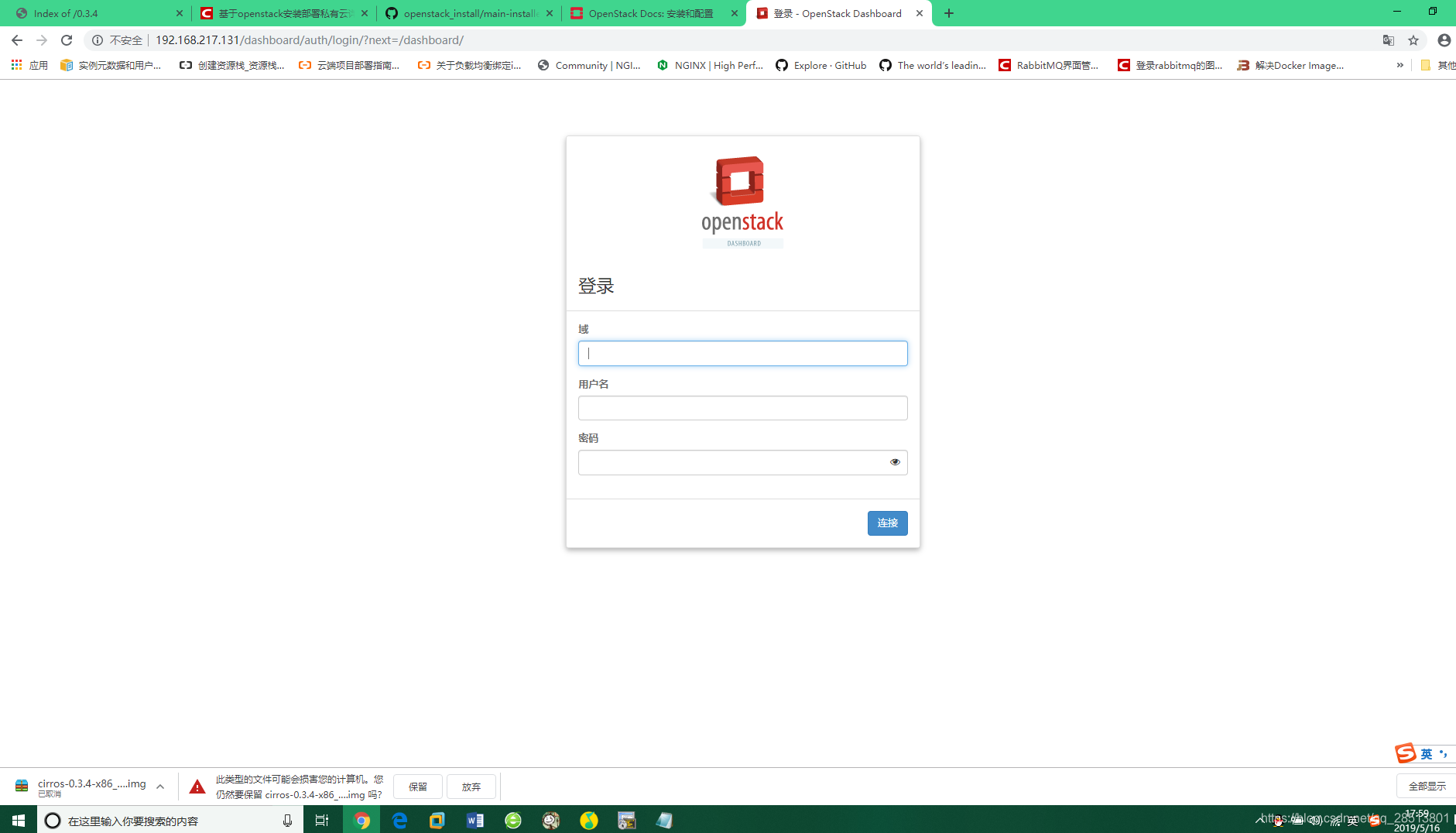Open the RabbitMQ界面管 bookmark
Viewport: 1456px width, 833px height.
click(x=1049, y=65)
